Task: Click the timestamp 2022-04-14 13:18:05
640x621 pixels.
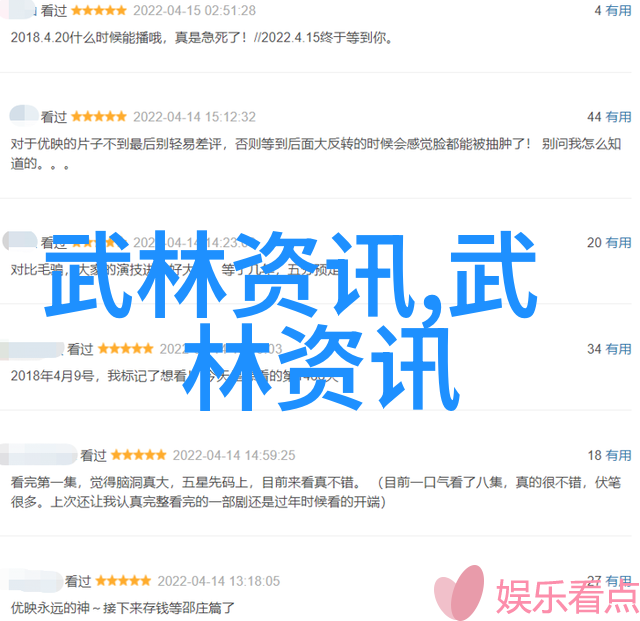Action: click(x=219, y=581)
